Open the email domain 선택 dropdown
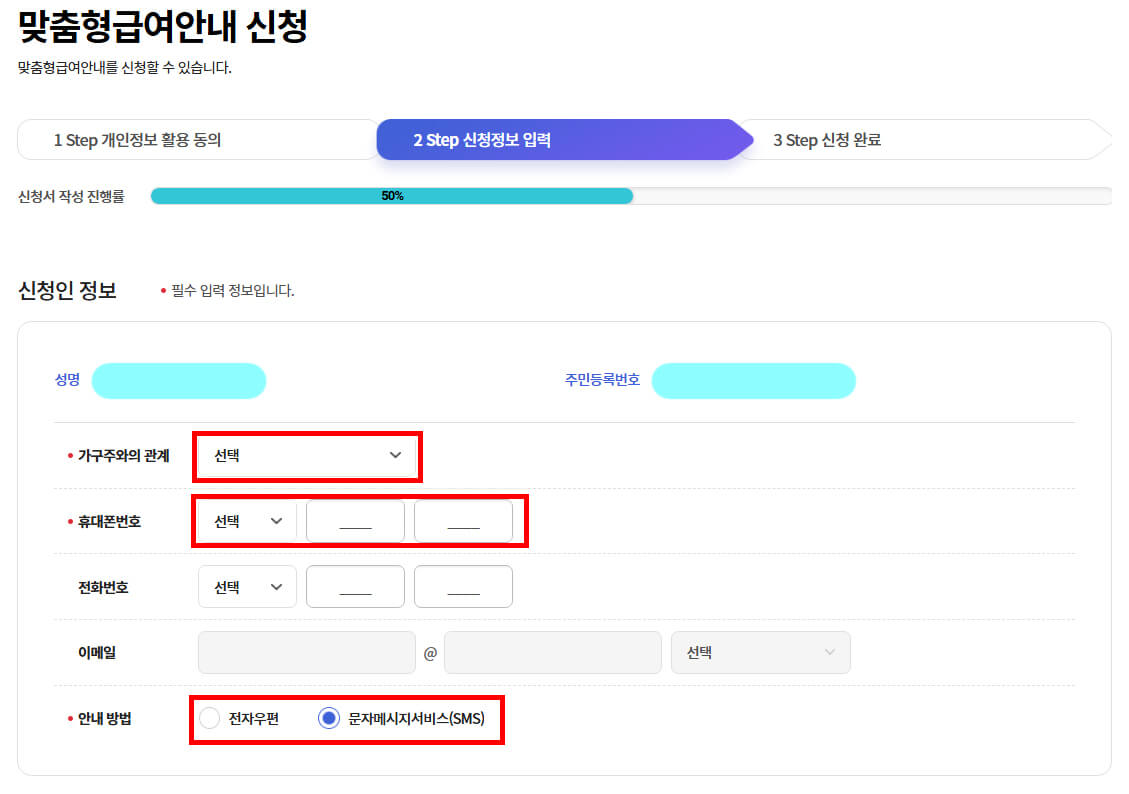This screenshot has width=1129, height=794. 761,652
